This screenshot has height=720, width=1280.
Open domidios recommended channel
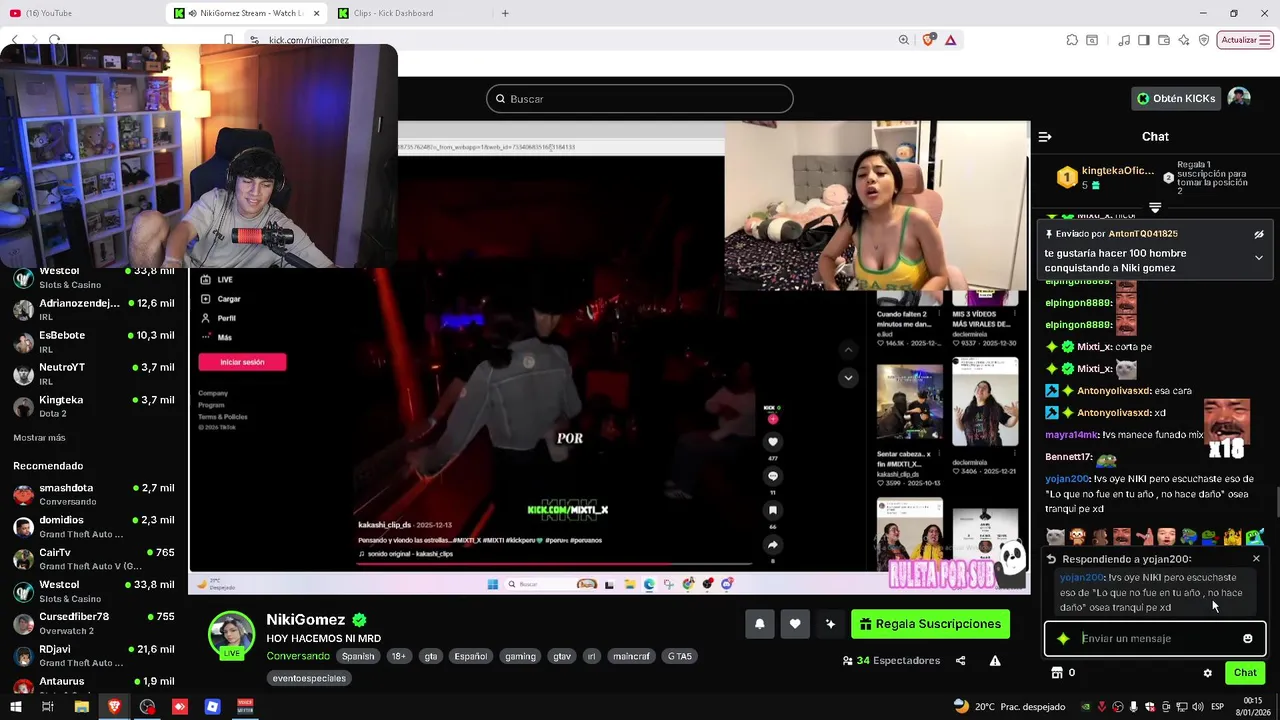(x=94, y=526)
